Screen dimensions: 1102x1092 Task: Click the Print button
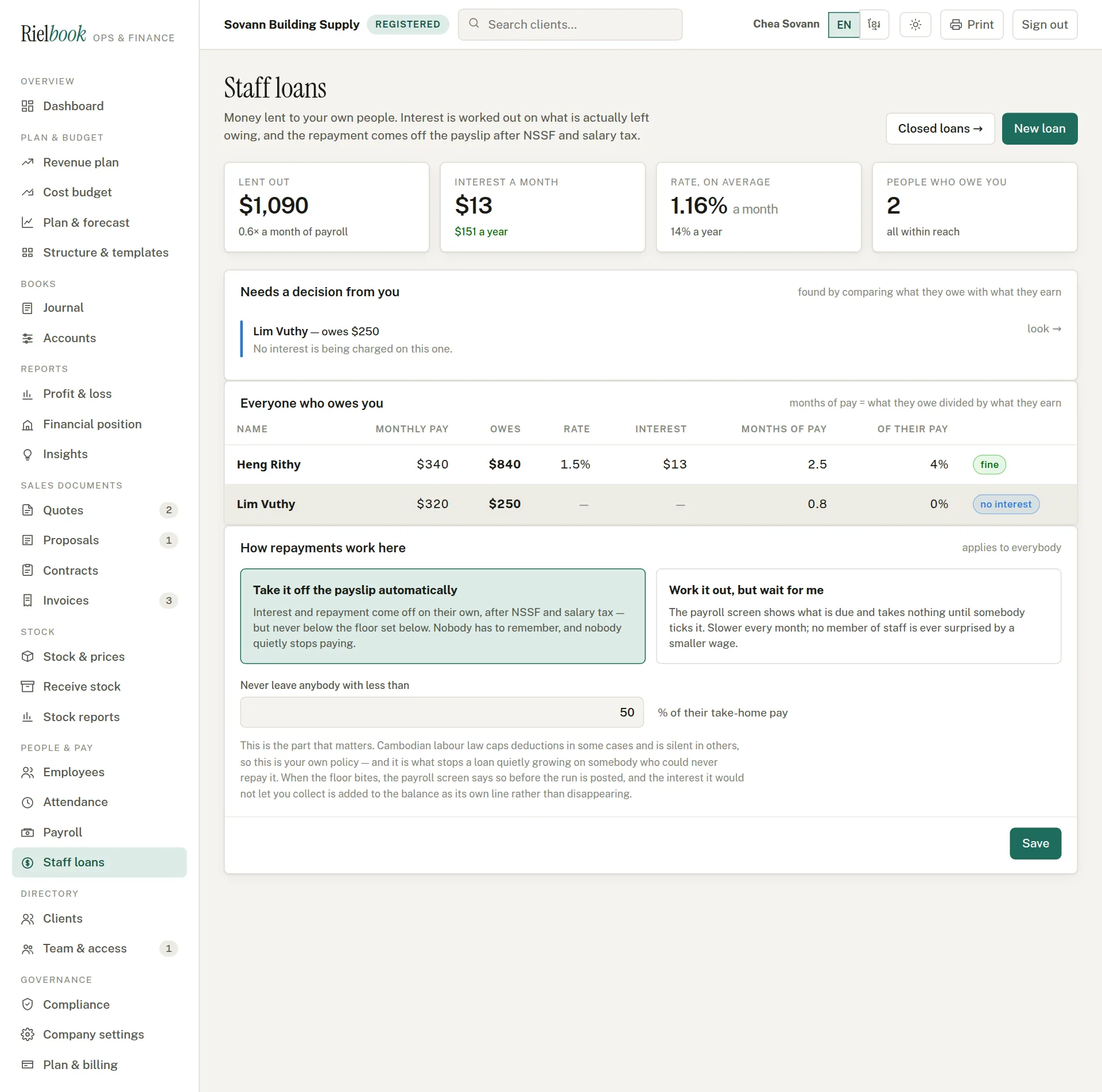tap(971, 25)
